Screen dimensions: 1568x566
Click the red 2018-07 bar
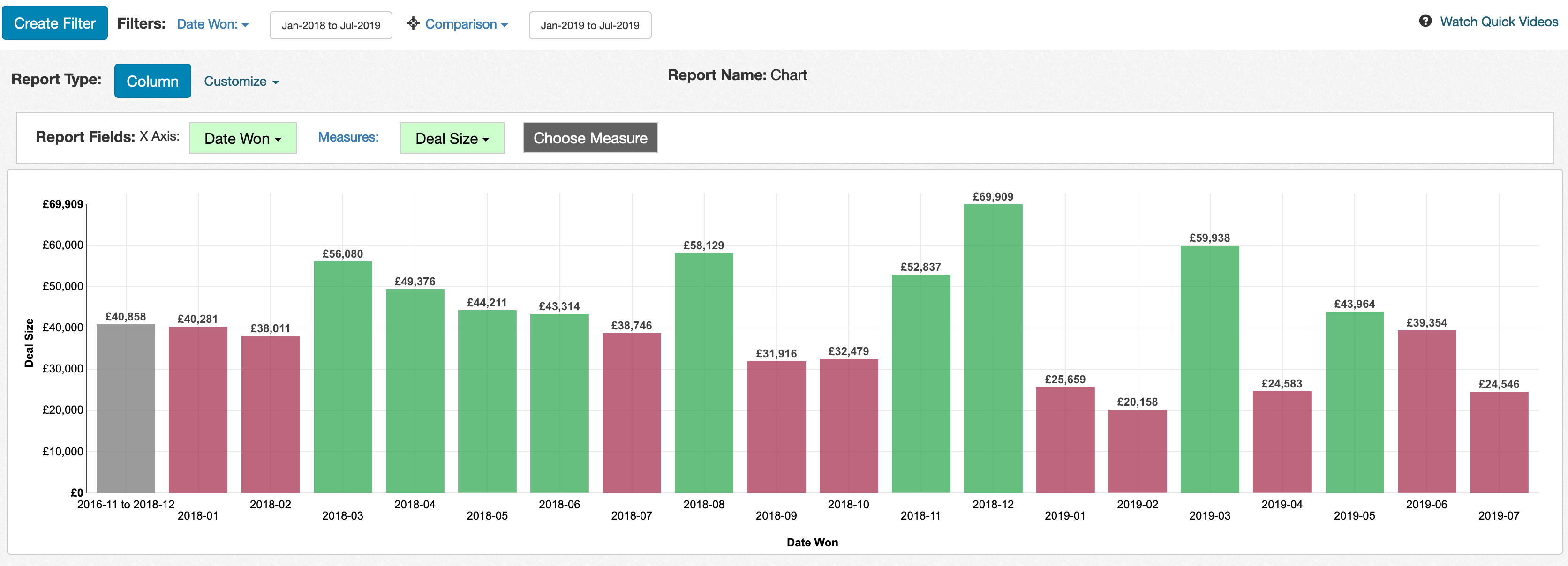coord(632,413)
